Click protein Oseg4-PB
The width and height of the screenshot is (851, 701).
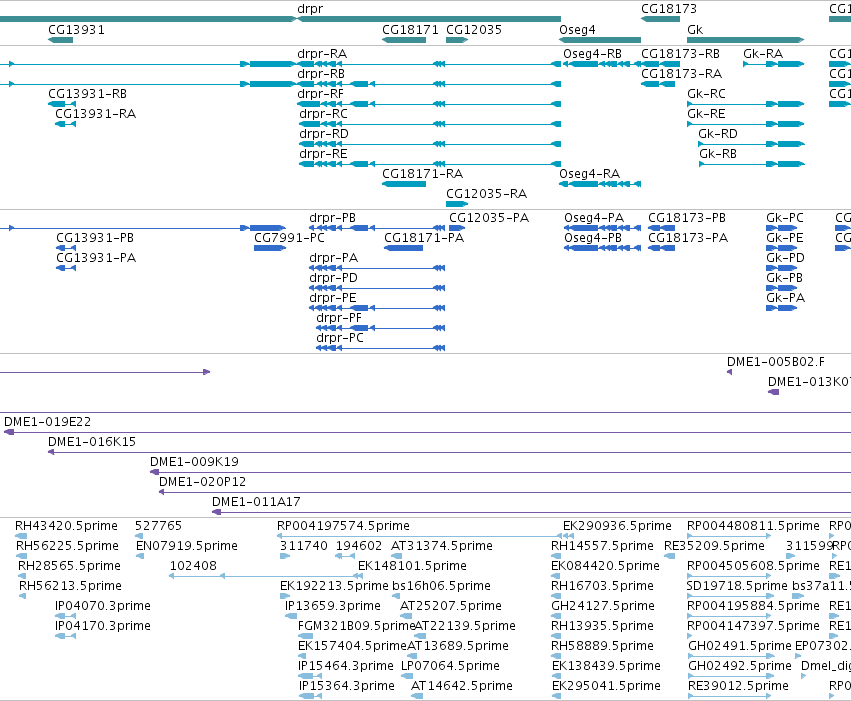(x=593, y=238)
